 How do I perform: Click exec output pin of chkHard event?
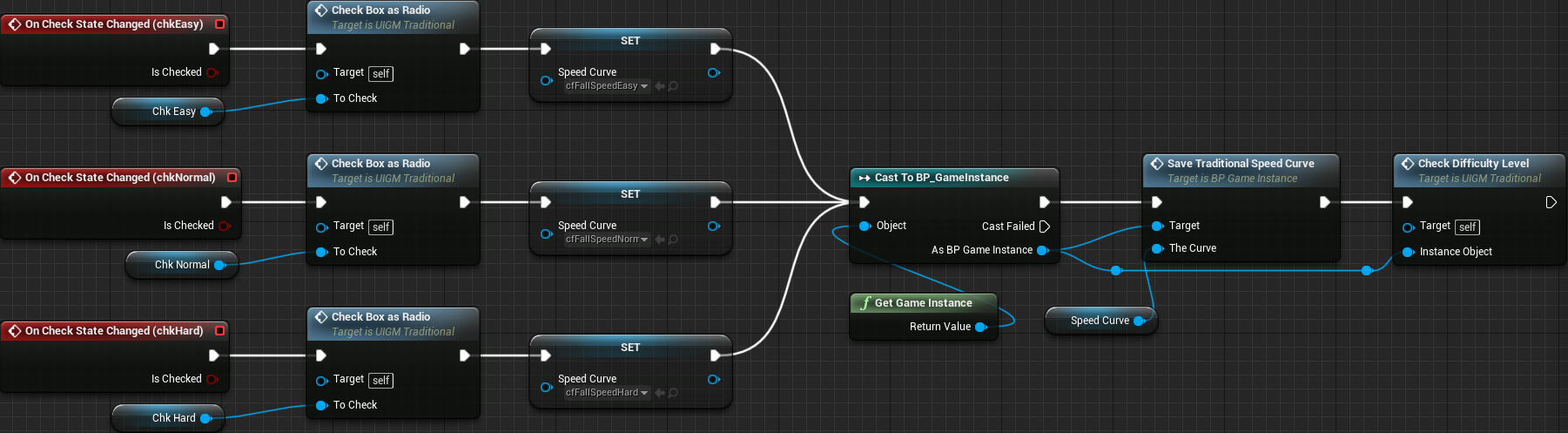(214, 355)
